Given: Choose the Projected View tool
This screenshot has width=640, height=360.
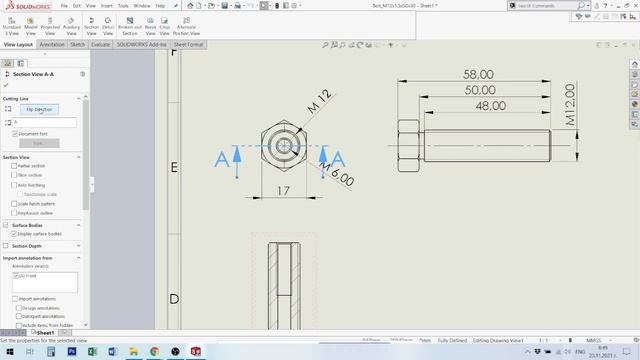Looking at the screenshot, I should point(50,26).
